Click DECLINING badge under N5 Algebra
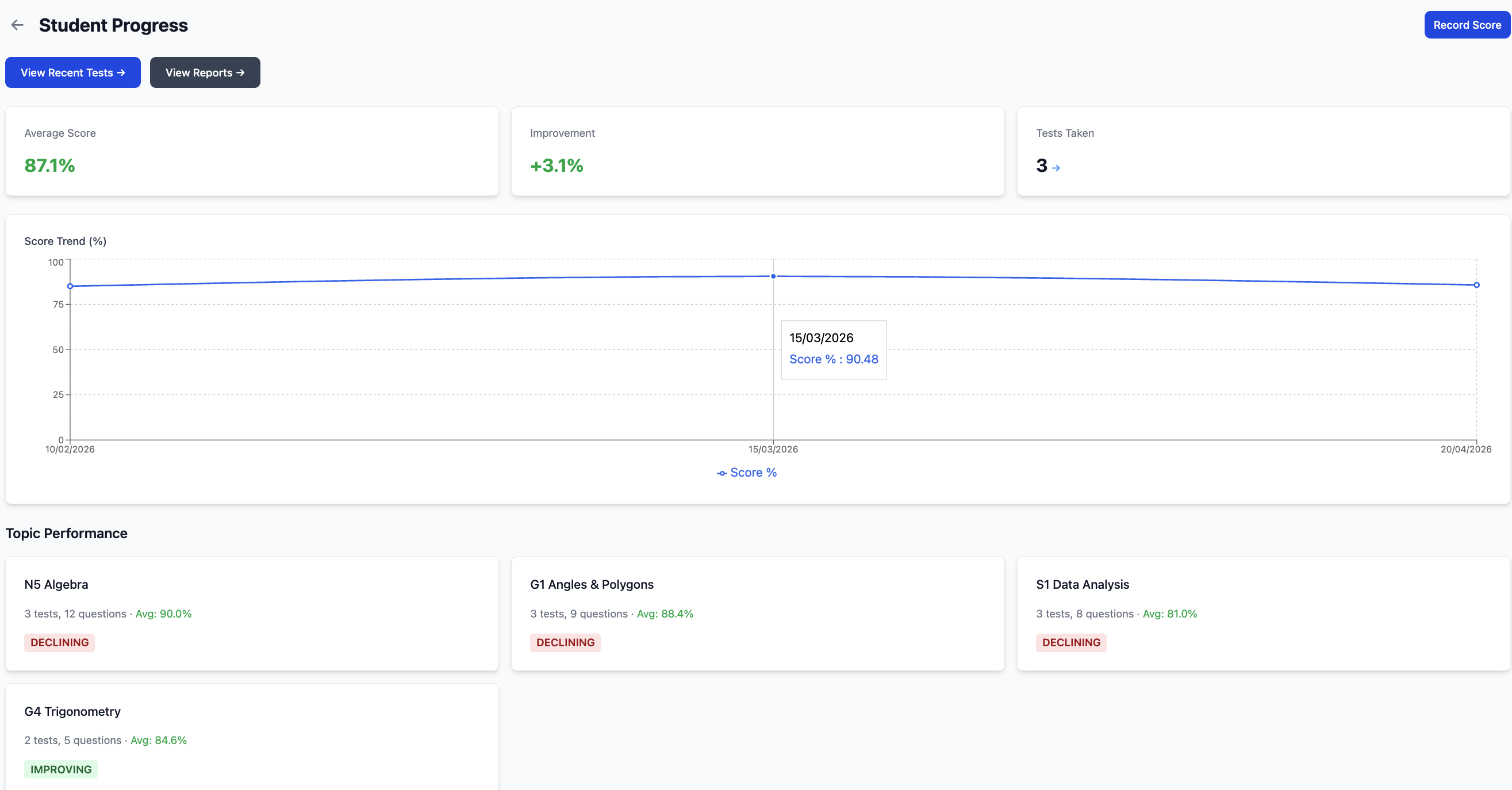Viewport: 1512px width, 790px height. coord(59,643)
